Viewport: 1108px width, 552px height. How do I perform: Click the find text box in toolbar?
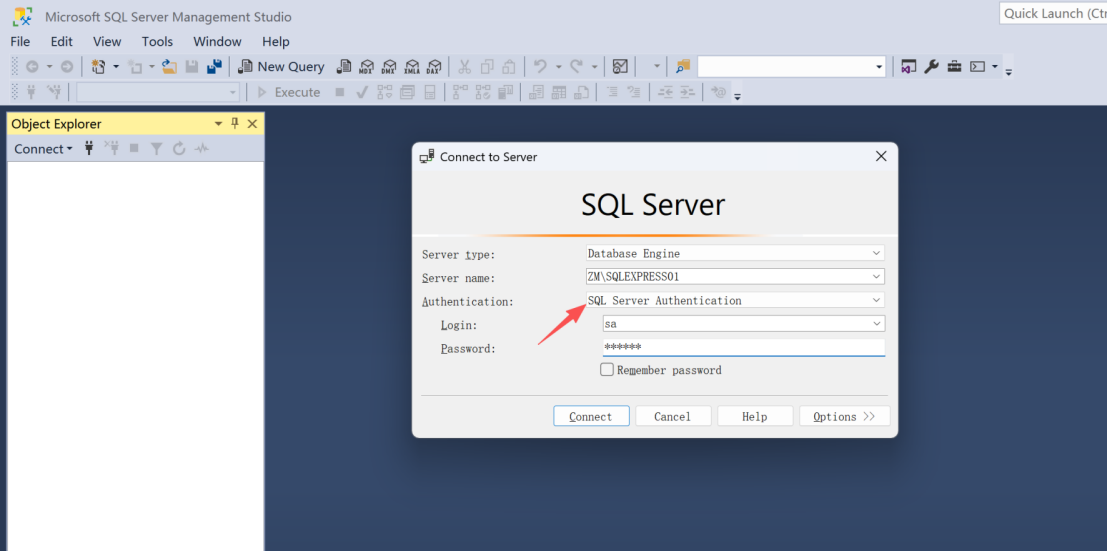pos(785,66)
